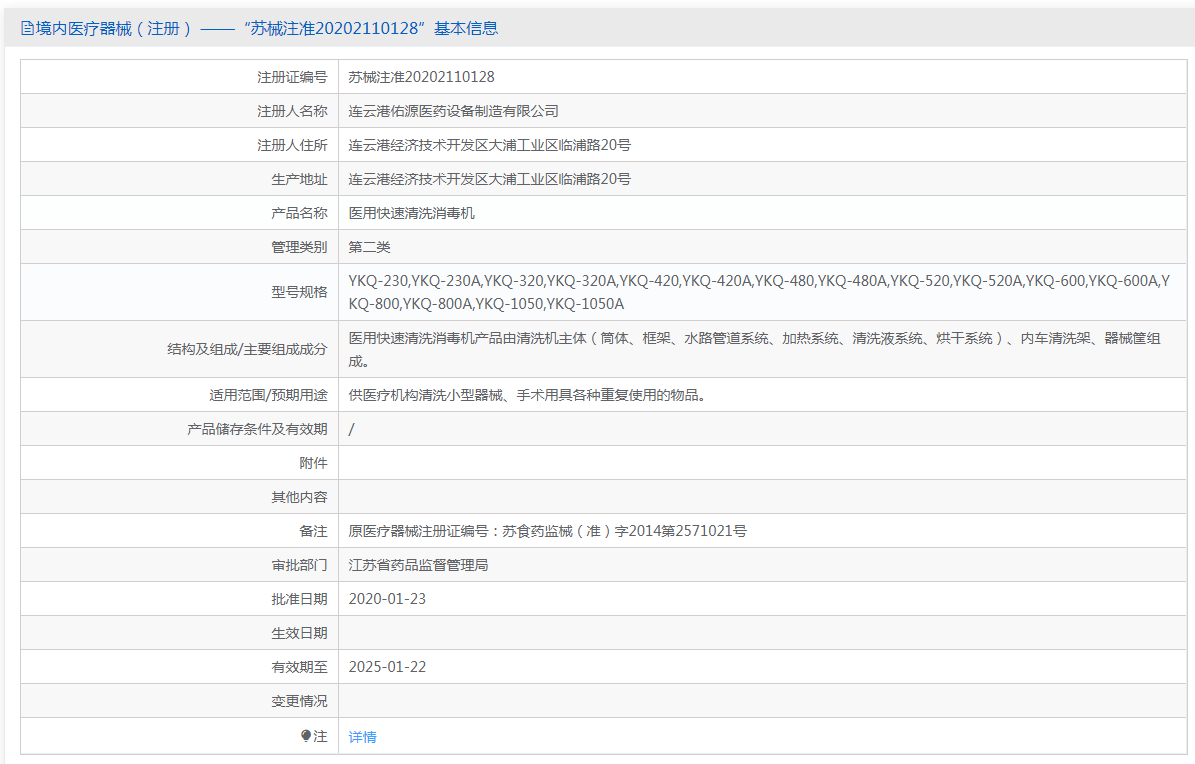
Task: Click the 产品储存条件及有效期 label
Action: (x=257, y=429)
